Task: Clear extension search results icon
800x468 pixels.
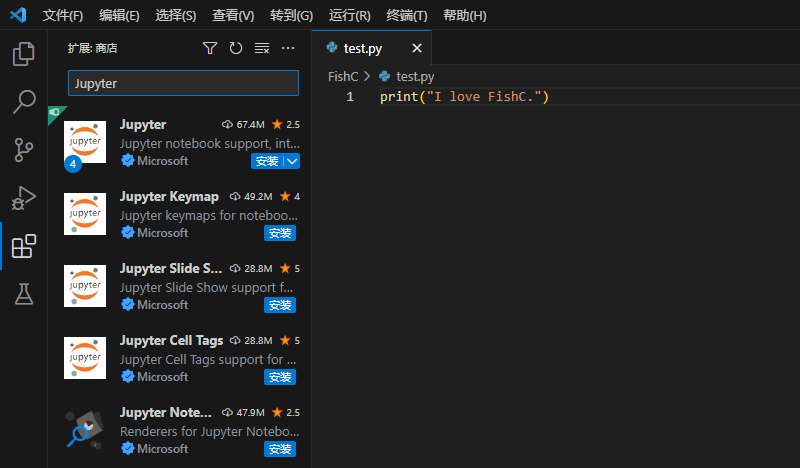Action: [x=262, y=48]
